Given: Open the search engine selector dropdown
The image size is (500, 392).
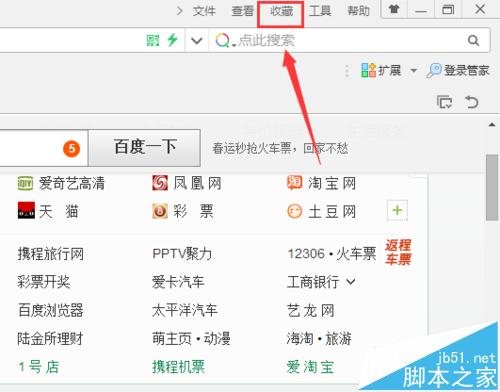Looking at the screenshot, I should (225, 41).
